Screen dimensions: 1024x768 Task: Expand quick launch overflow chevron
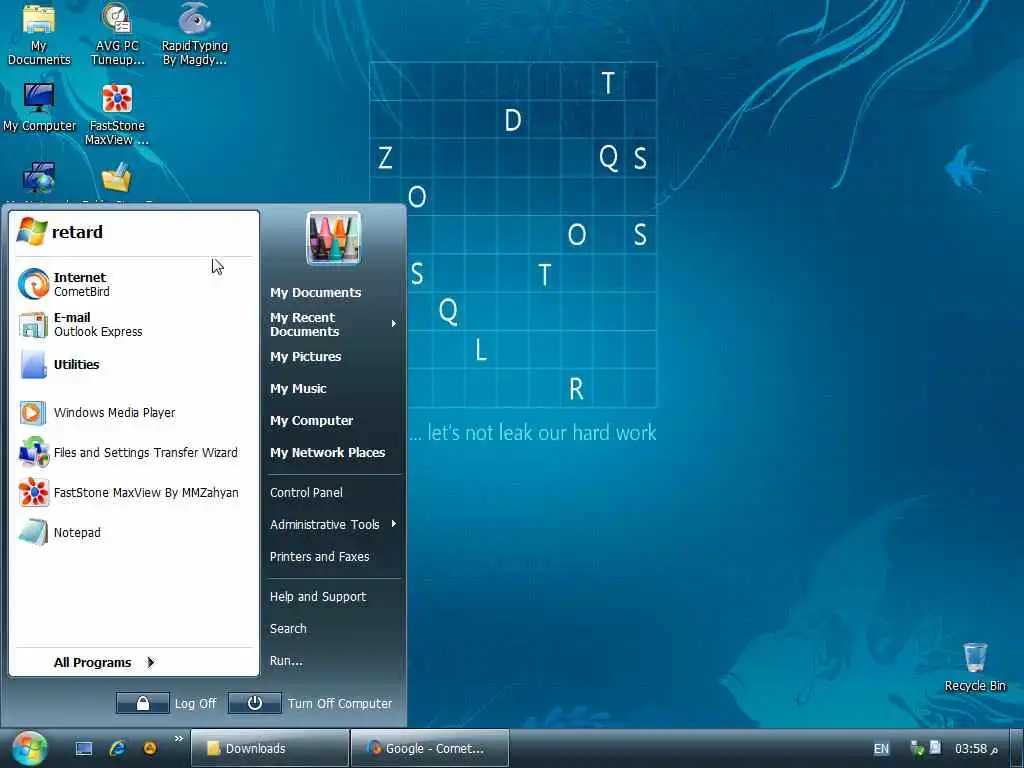(x=178, y=739)
